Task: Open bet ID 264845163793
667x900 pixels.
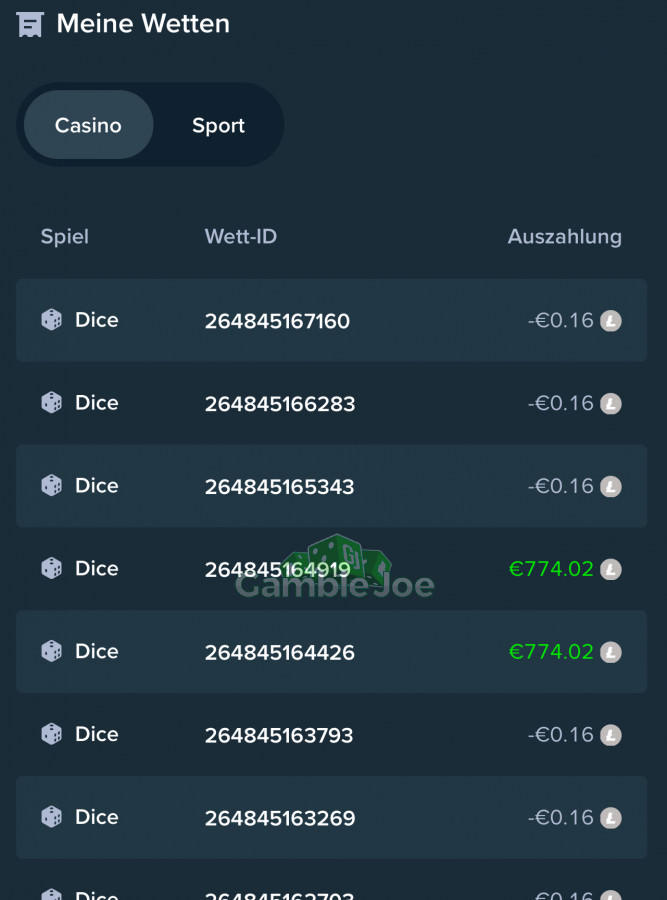Action: click(279, 735)
